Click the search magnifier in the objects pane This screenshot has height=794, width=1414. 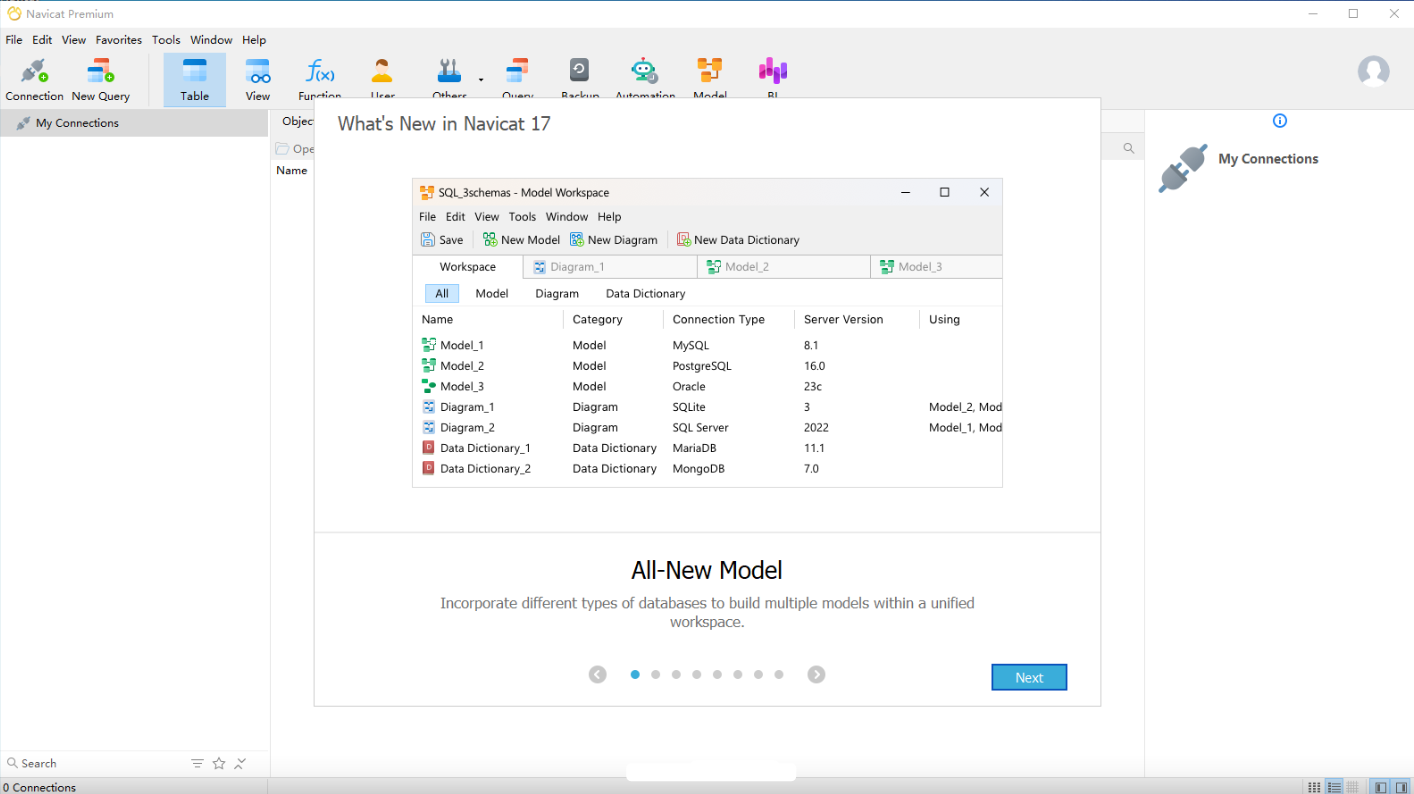1128,148
